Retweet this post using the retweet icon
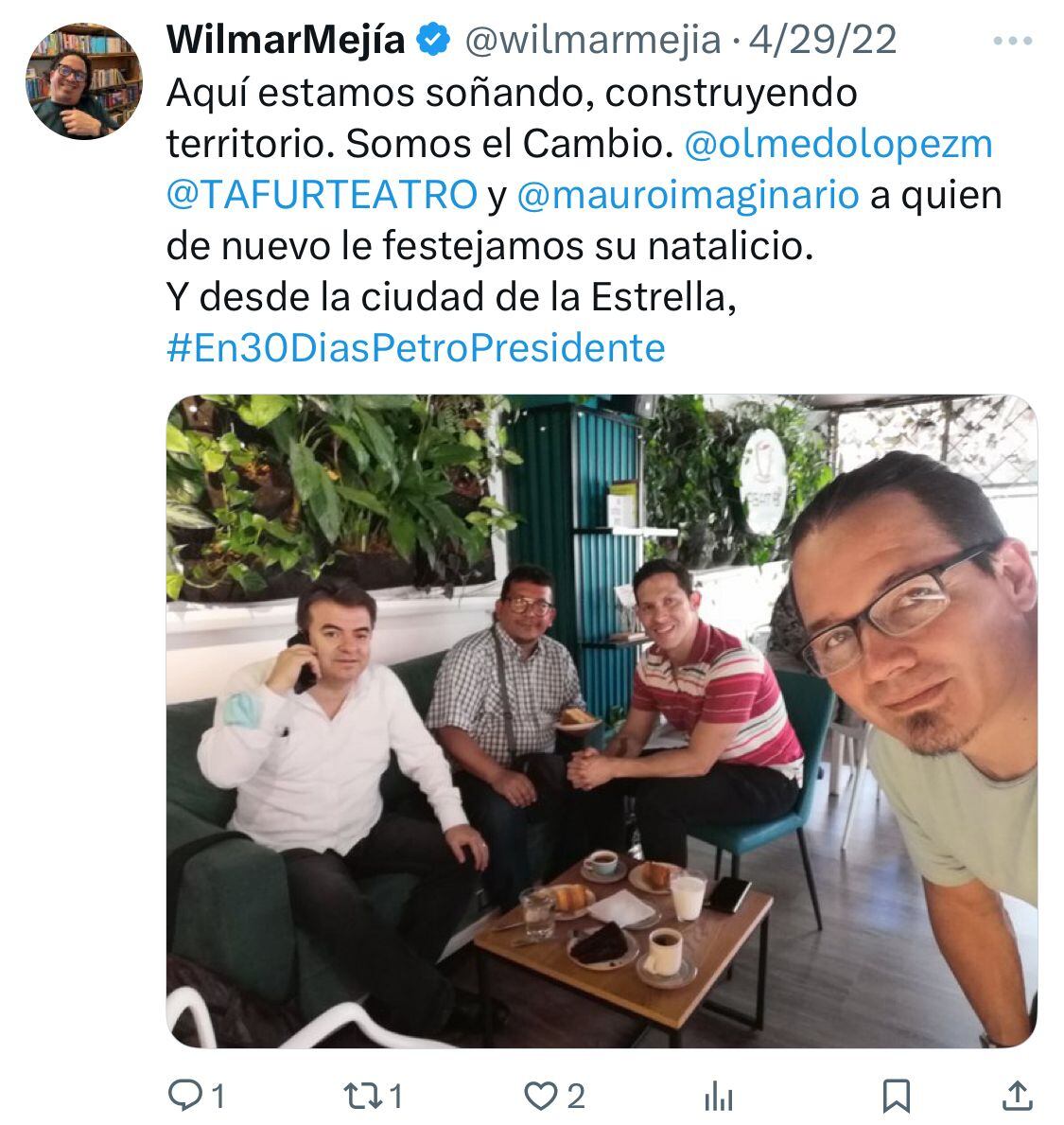 363,1097
